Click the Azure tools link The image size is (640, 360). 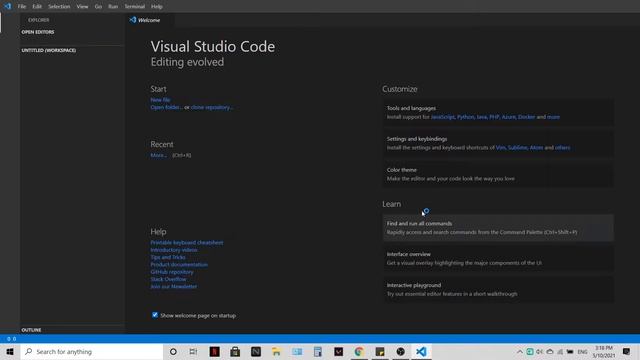(509, 117)
